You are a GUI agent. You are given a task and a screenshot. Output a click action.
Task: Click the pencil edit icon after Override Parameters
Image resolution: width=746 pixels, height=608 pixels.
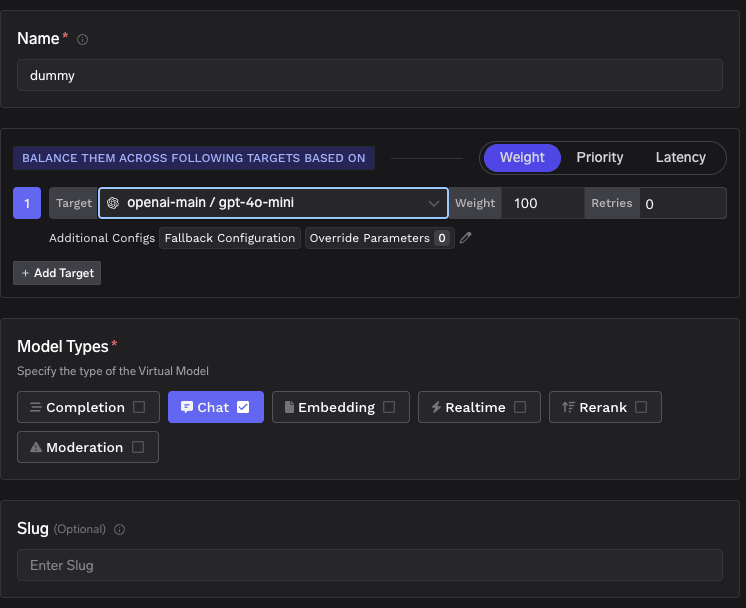(x=466, y=237)
